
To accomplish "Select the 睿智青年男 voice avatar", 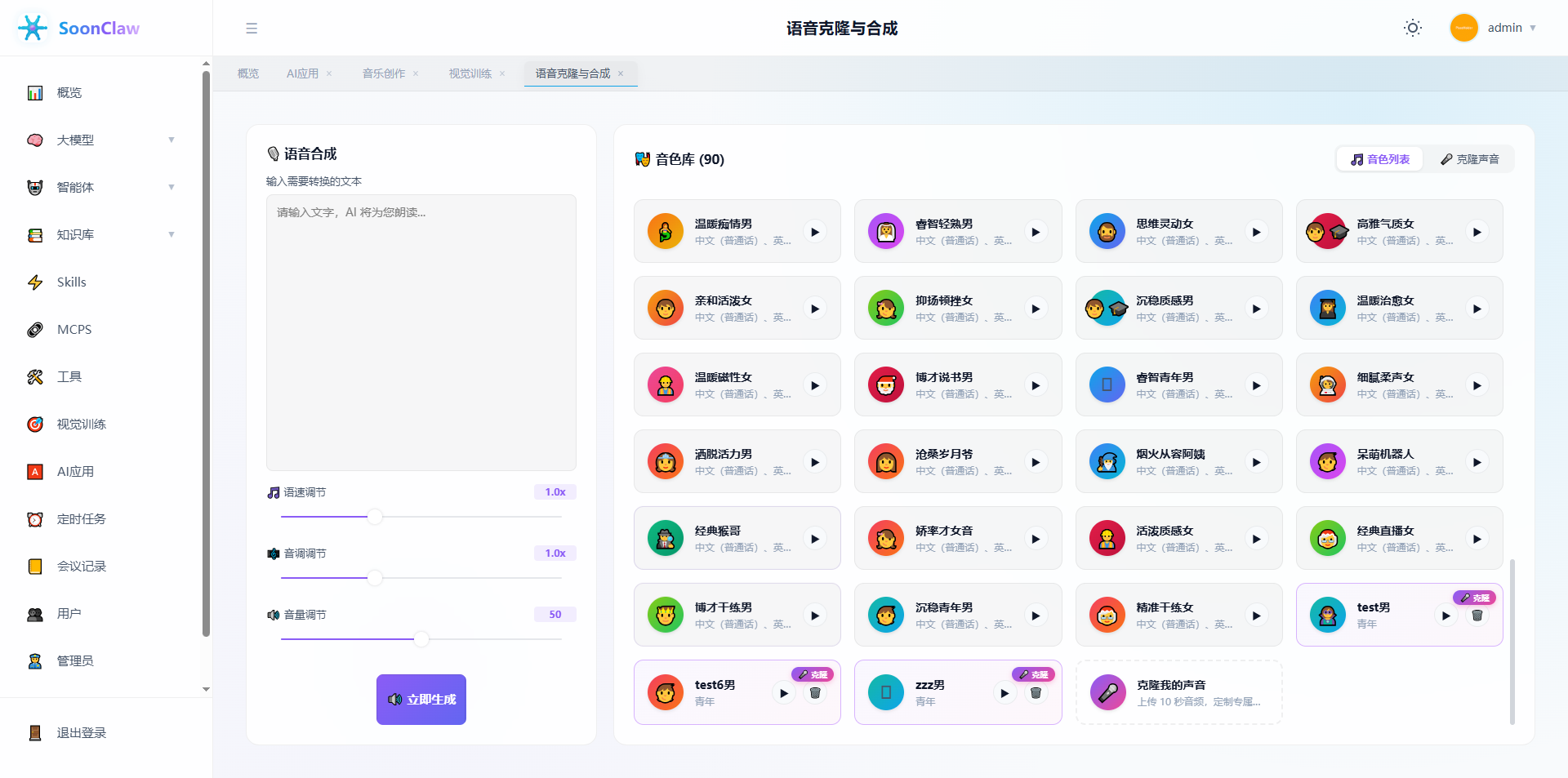I will [1107, 385].
